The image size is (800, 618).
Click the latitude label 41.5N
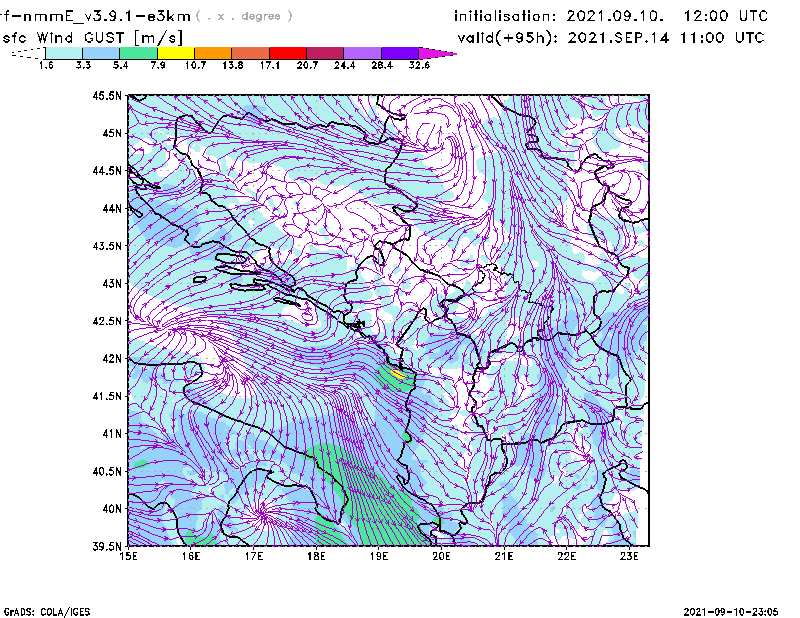pos(107,396)
